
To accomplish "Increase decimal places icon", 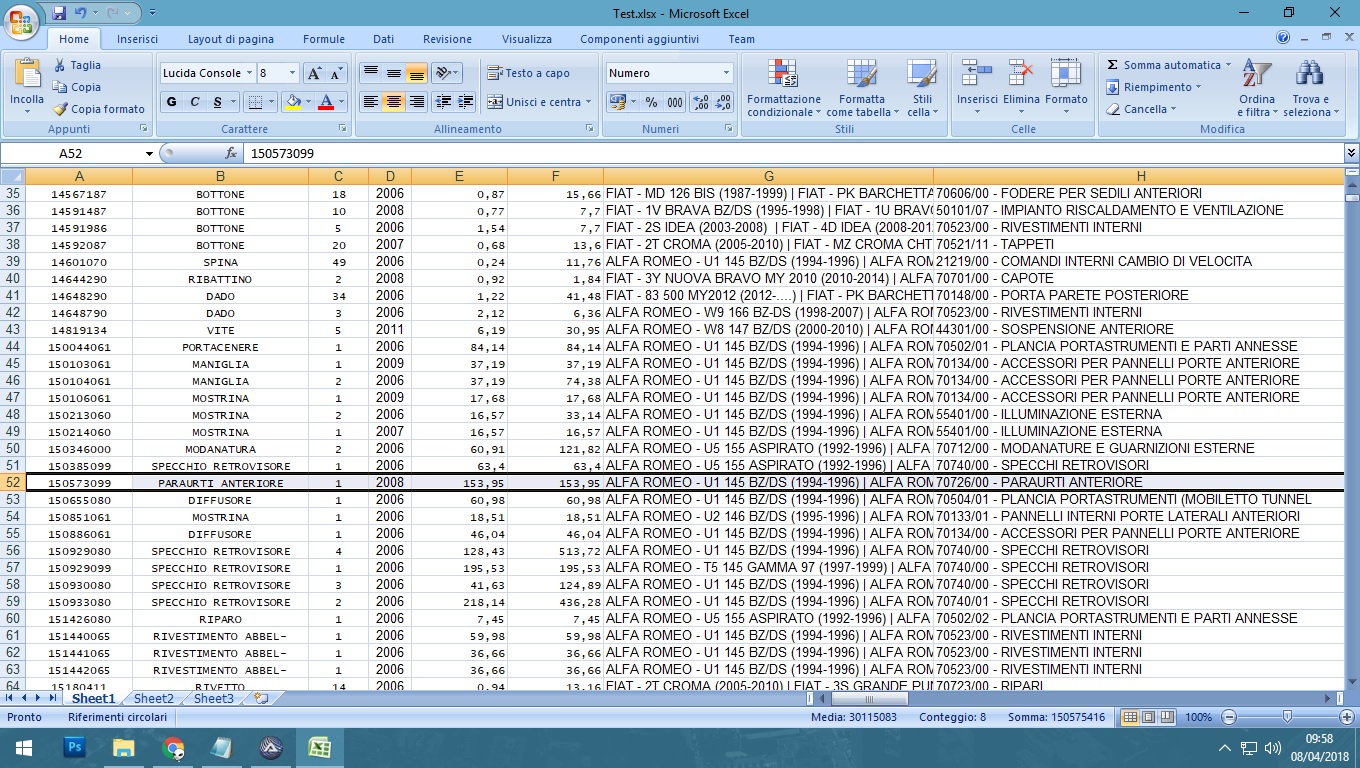I will tap(701, 102).
